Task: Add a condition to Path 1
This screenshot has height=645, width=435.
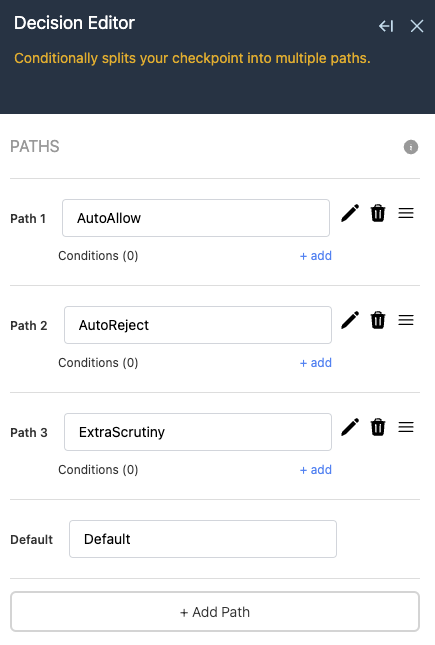Action: click(x=316, y=256)
